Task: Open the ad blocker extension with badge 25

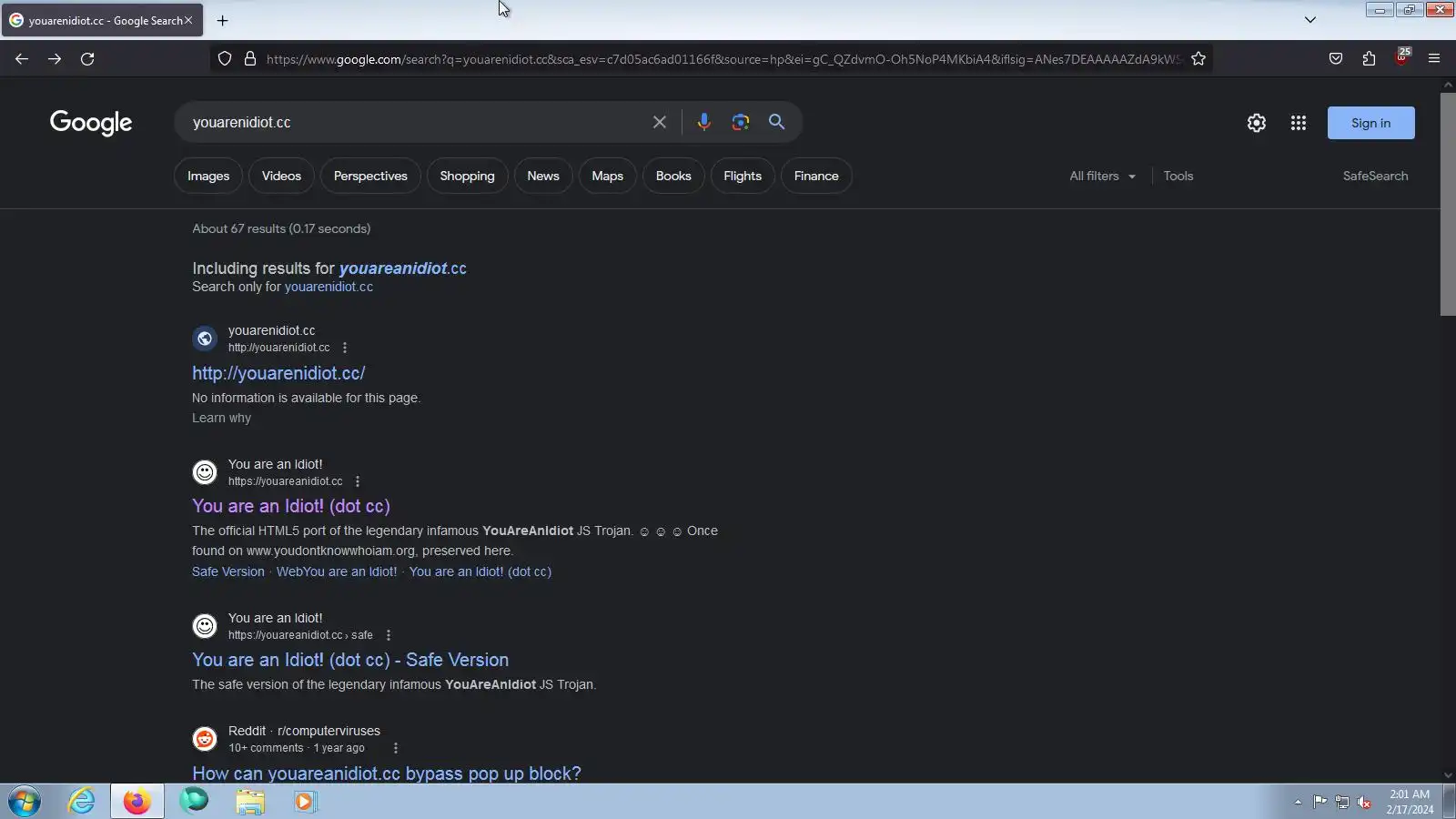Action: coord(1402,57)
